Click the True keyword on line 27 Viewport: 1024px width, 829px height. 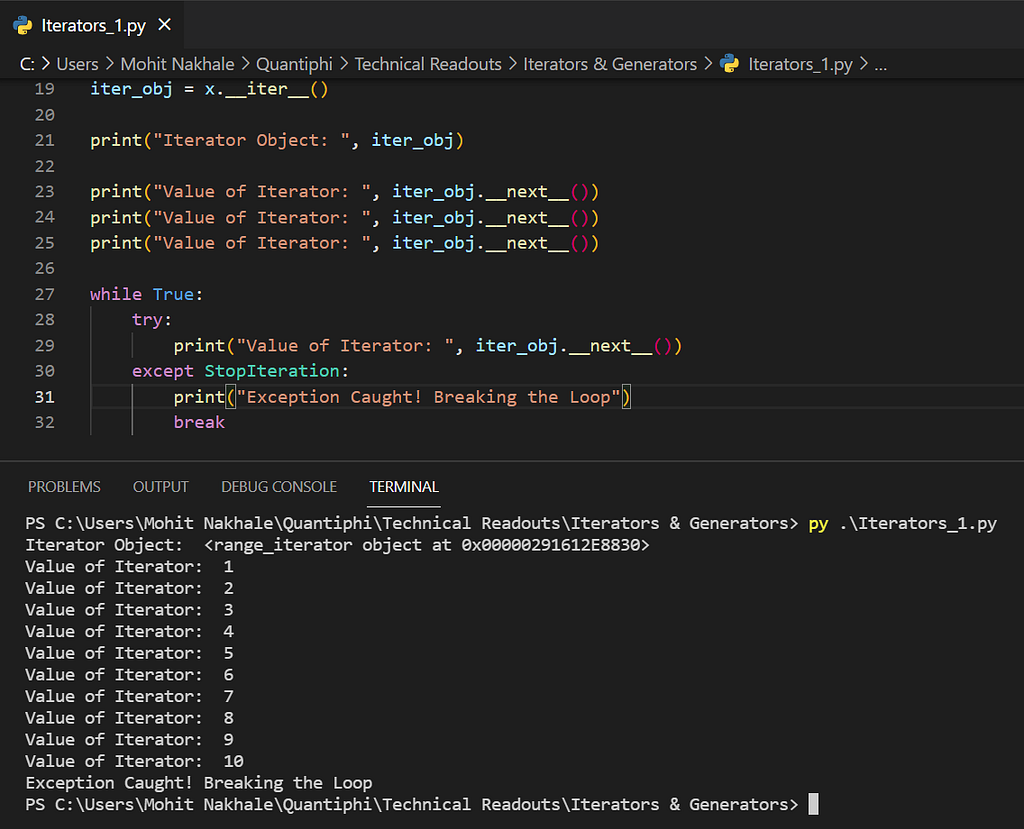tap(173, 295)
